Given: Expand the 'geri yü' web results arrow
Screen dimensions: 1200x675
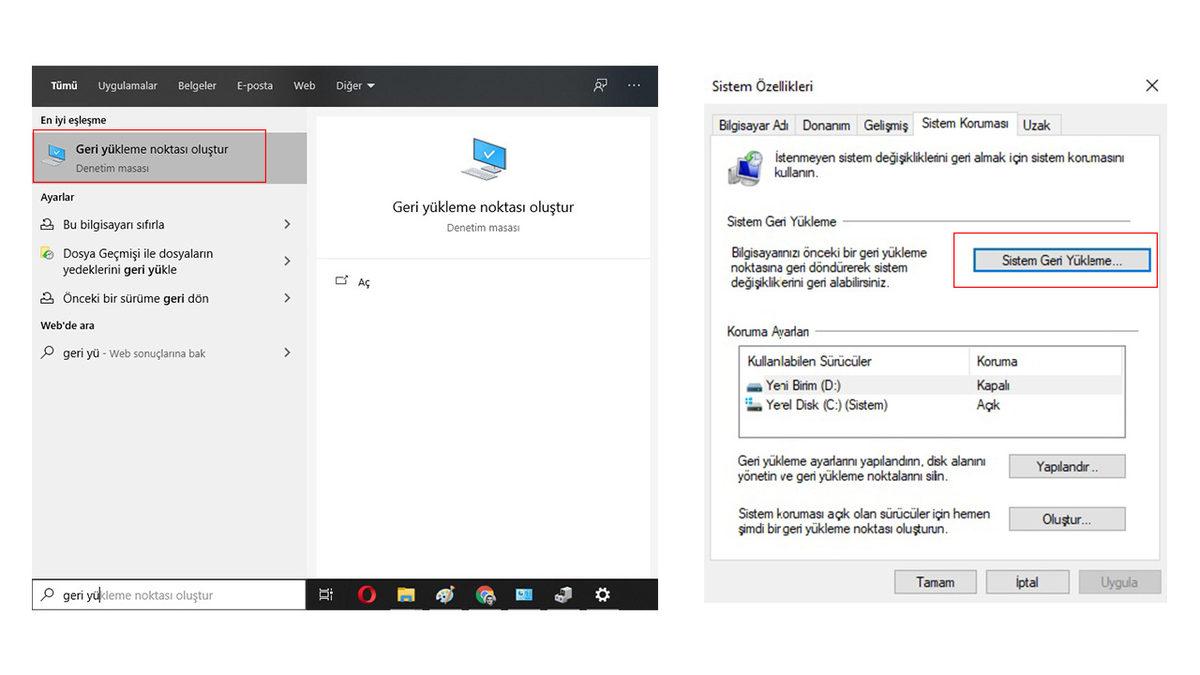Looking at the screenshot, I should 287,353.
